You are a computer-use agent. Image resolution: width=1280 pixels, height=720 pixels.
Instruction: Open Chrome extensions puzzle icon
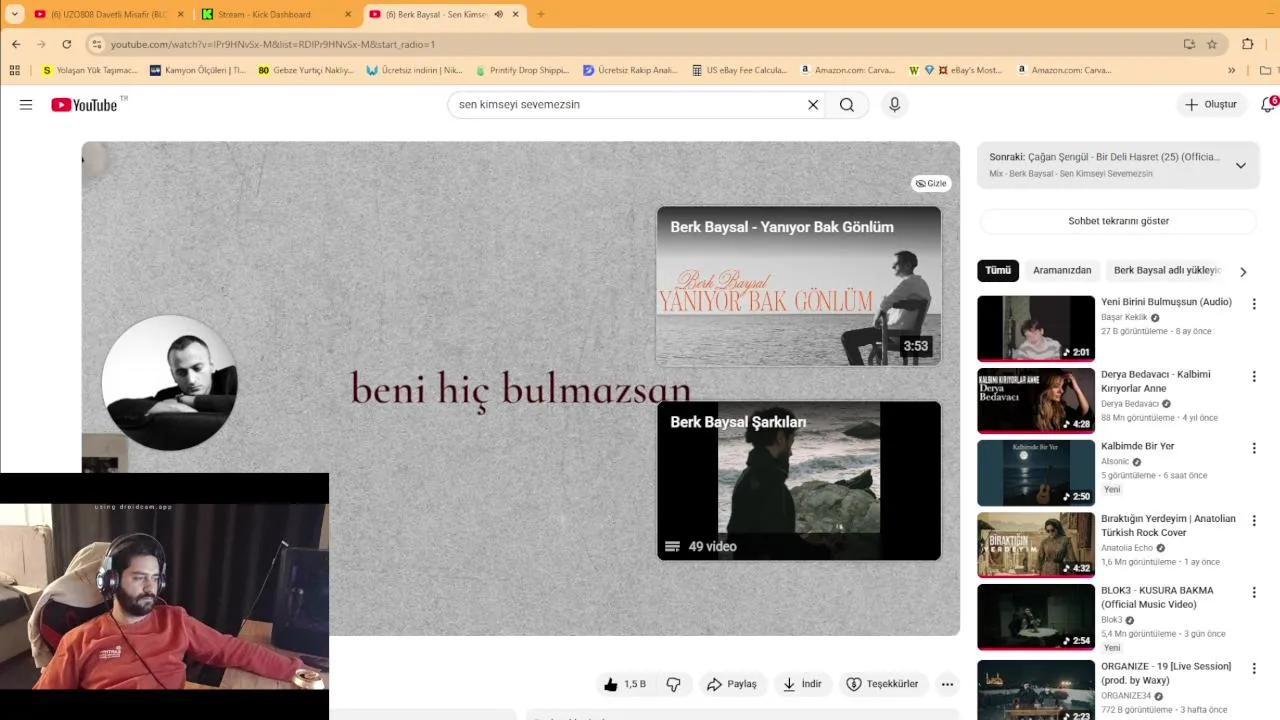point(1247,44)
